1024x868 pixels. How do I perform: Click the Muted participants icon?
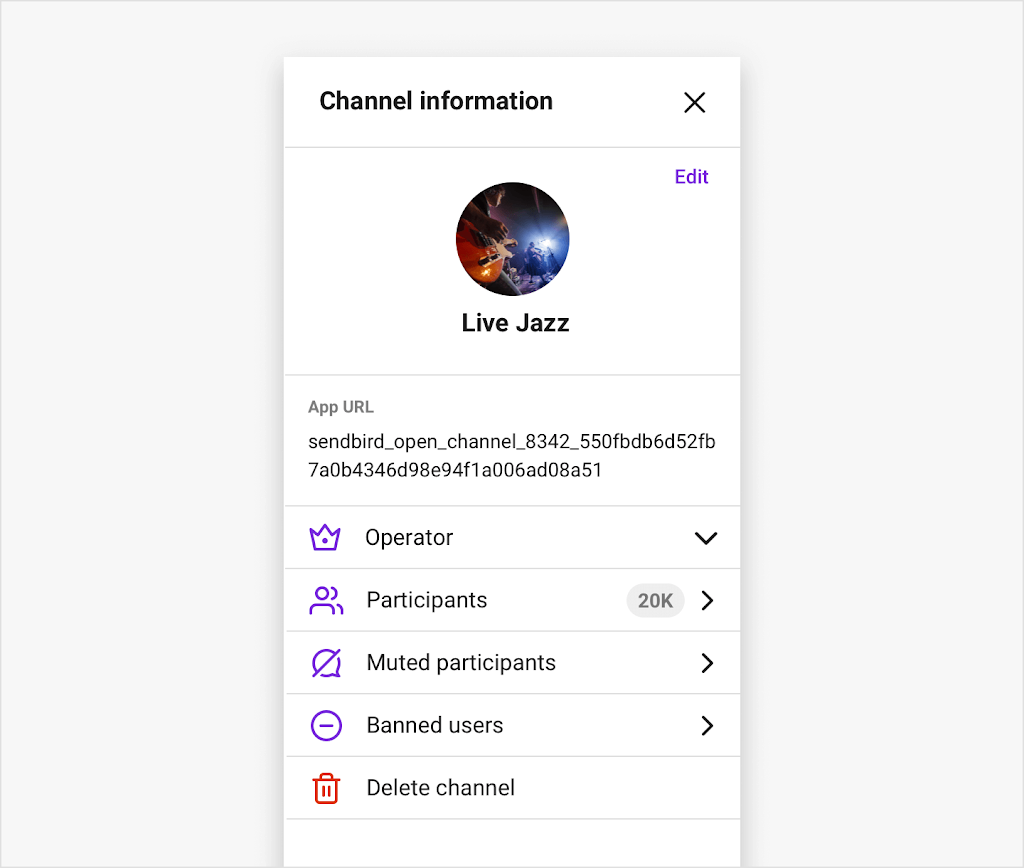pyautogui.click(x=326, y=664)
